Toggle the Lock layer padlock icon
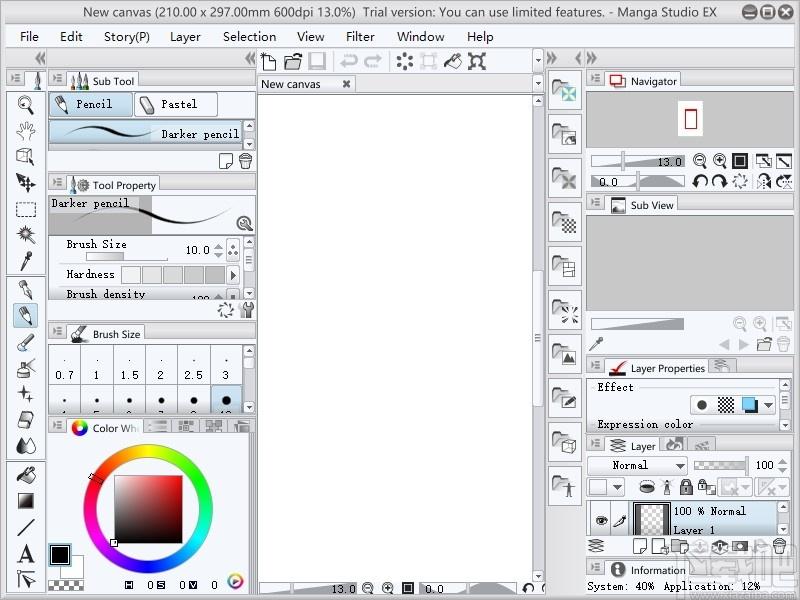Viewport: 800px width, 600px height. click(686, 487)
